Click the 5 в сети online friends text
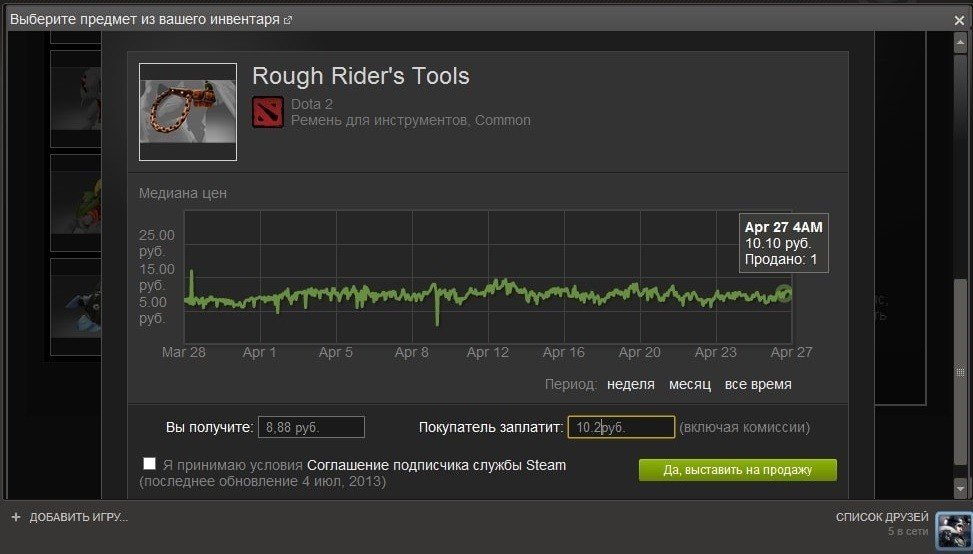Screen dimensions: 973x554 click(908, 532)
